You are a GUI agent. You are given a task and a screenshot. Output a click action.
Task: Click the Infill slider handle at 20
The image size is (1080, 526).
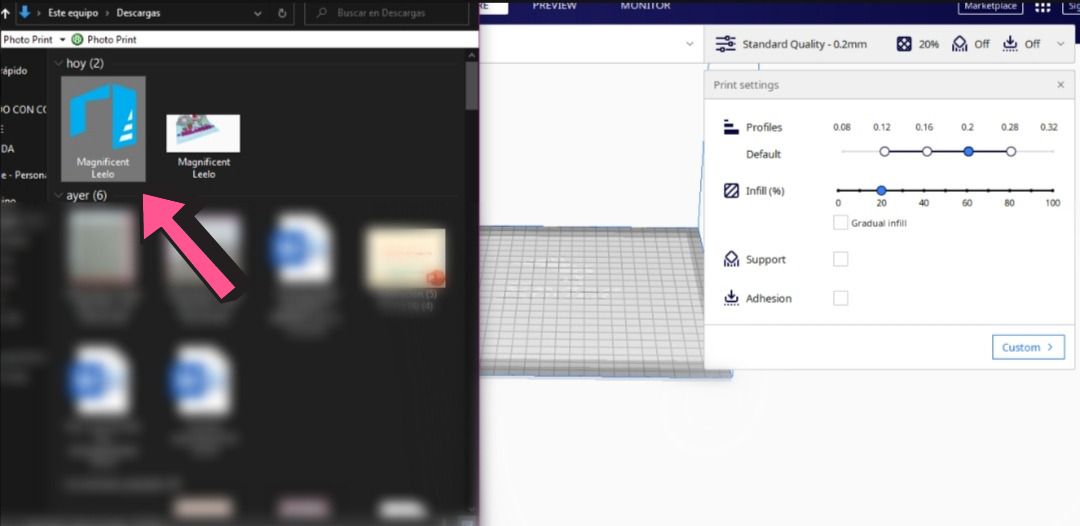[x=881, y=190]
